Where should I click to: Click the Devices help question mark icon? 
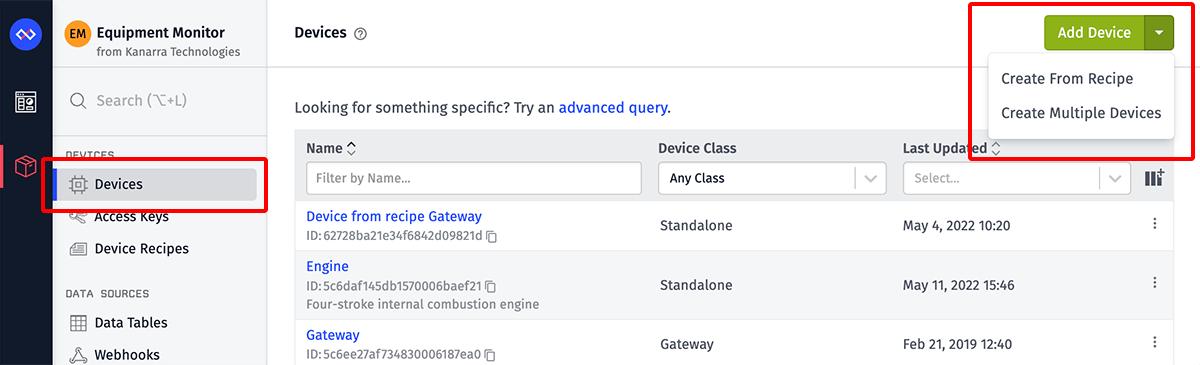(x=361, y=33)
